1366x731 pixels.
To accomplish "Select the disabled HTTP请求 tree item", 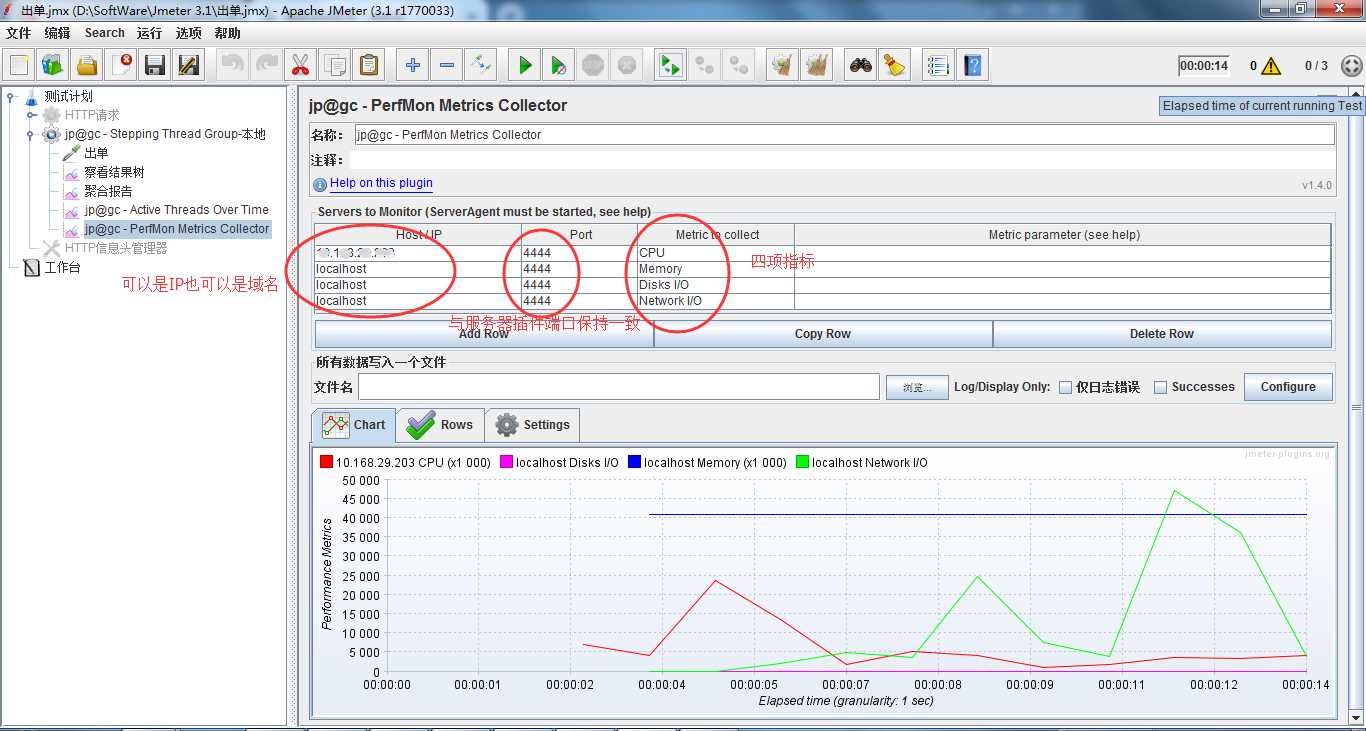I will (92, 115).
